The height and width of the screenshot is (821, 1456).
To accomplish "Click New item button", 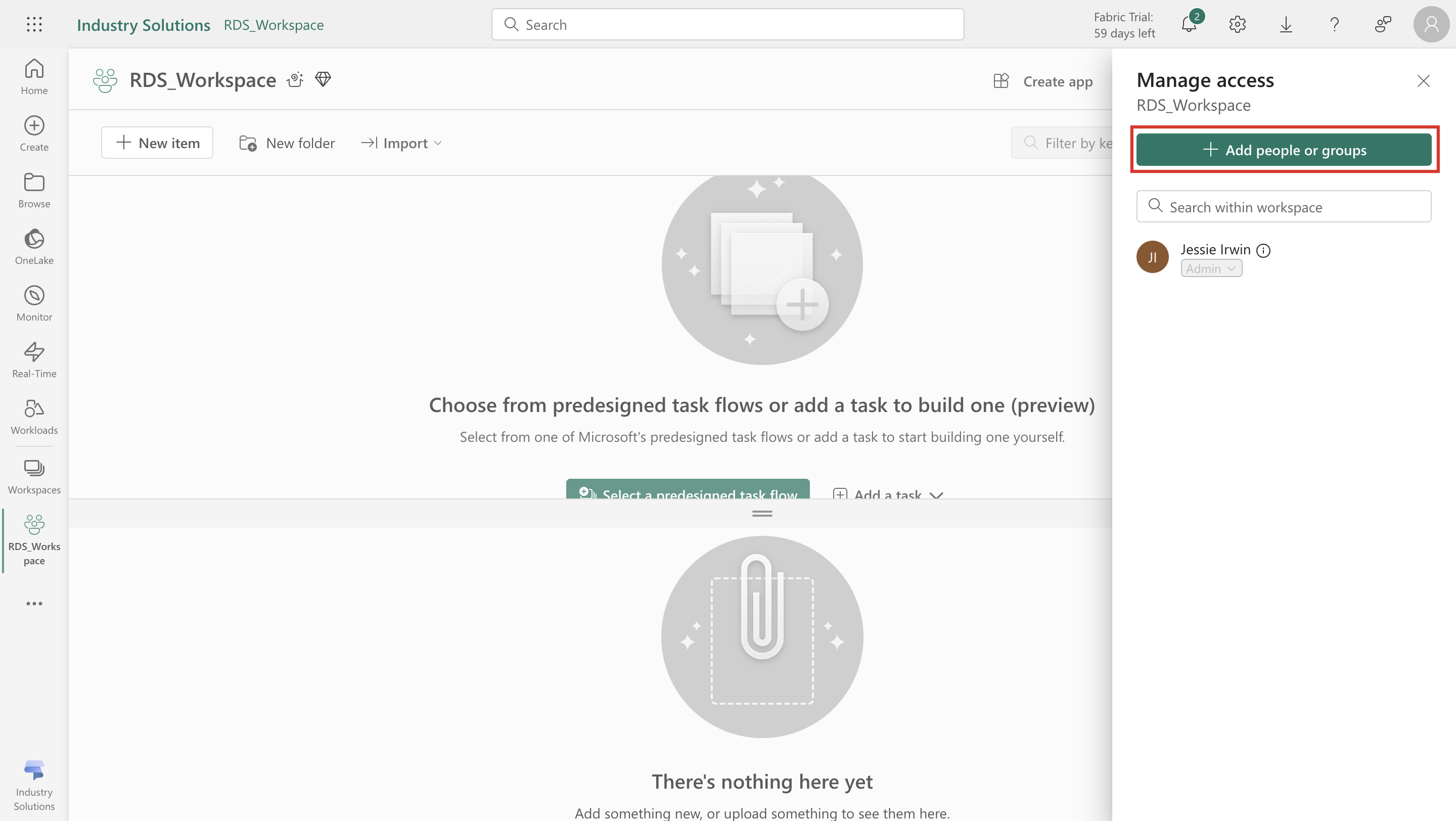I will pyautogui.click(x=157, y=143).
